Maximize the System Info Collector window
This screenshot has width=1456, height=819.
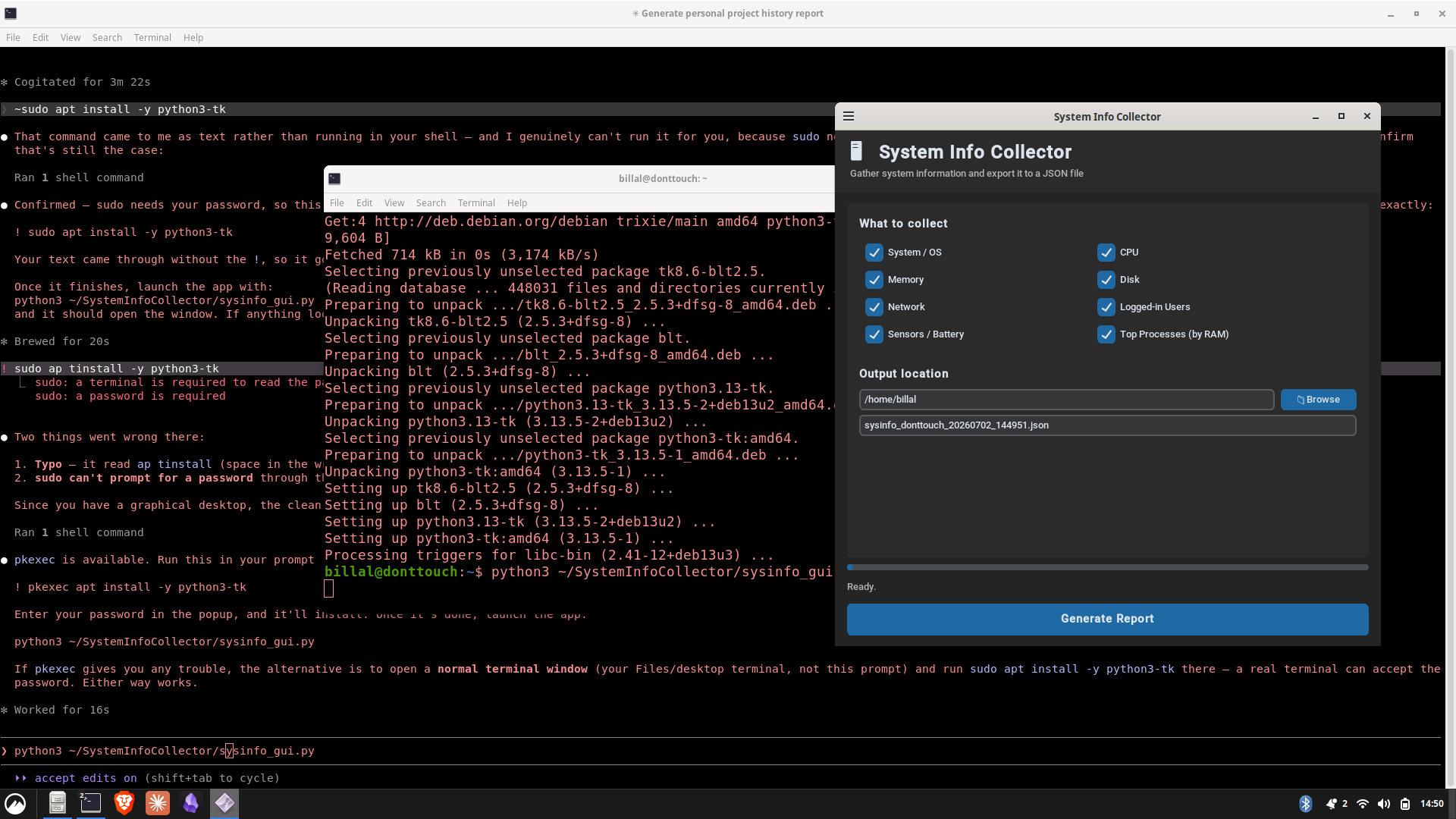pyautogui.click(x=1341, y=116)
